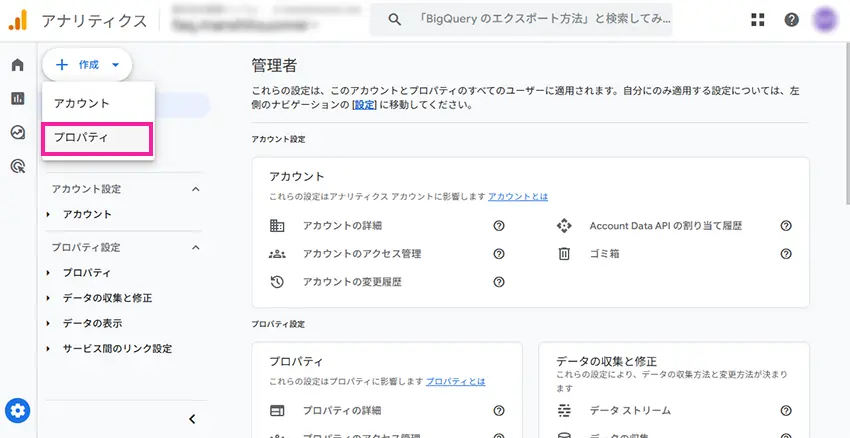Click the help icon beside ゴミ箱
Image resolution: width=850 pixels, height=438 pixels.
[786, 254]
